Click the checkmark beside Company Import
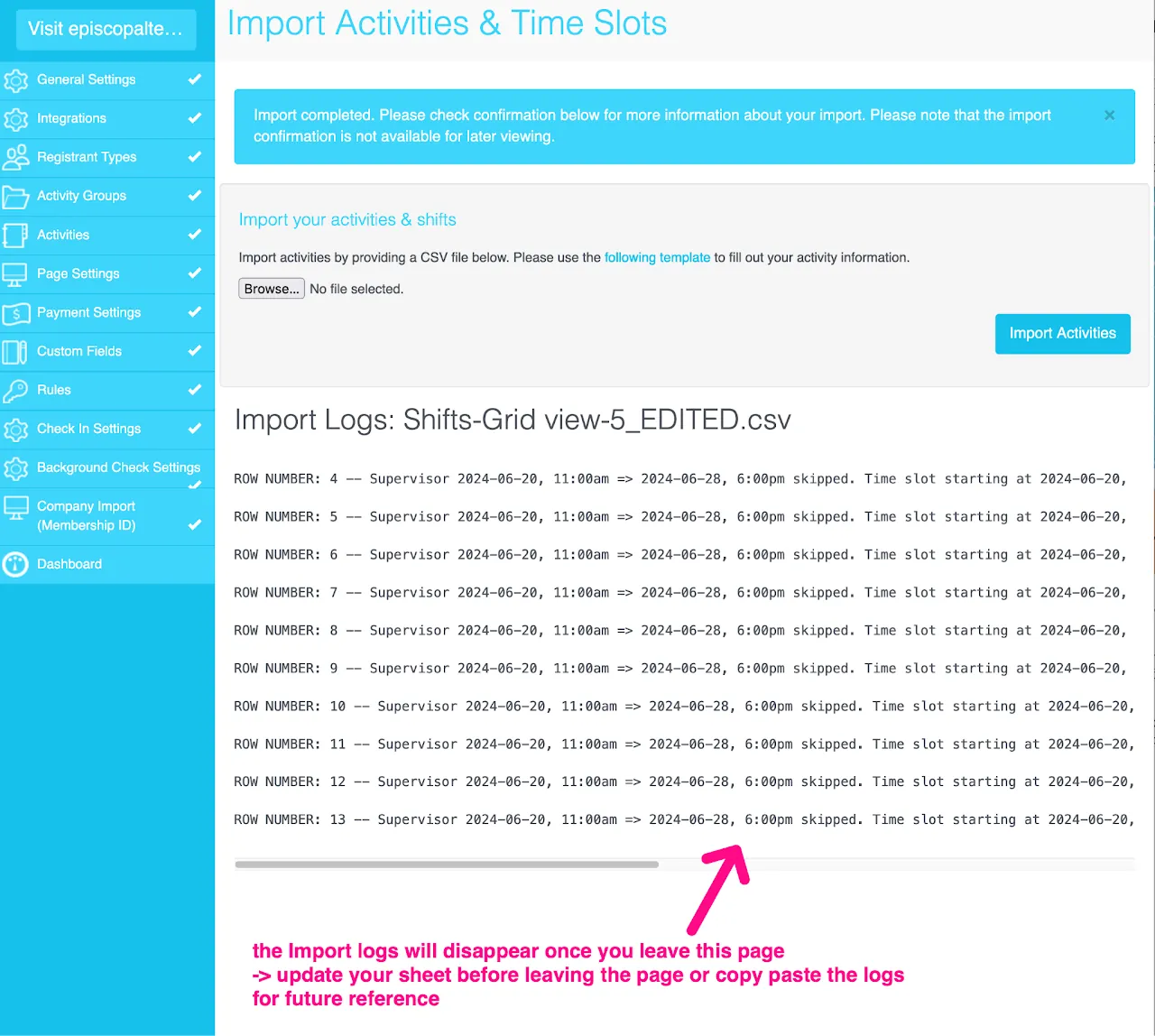 tap(194, 524)
